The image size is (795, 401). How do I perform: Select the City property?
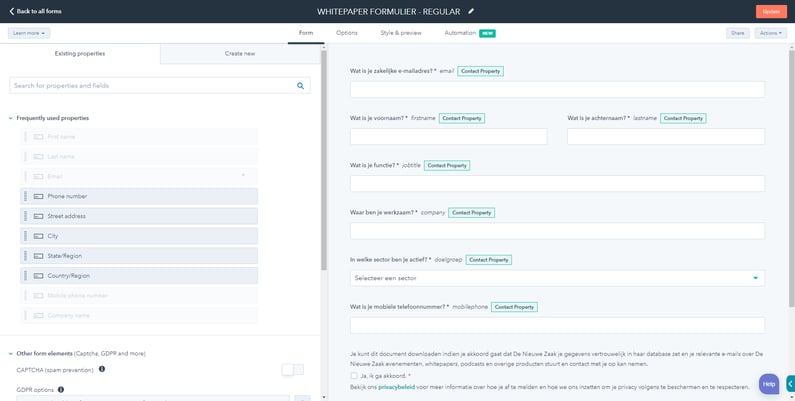[139, 236]
